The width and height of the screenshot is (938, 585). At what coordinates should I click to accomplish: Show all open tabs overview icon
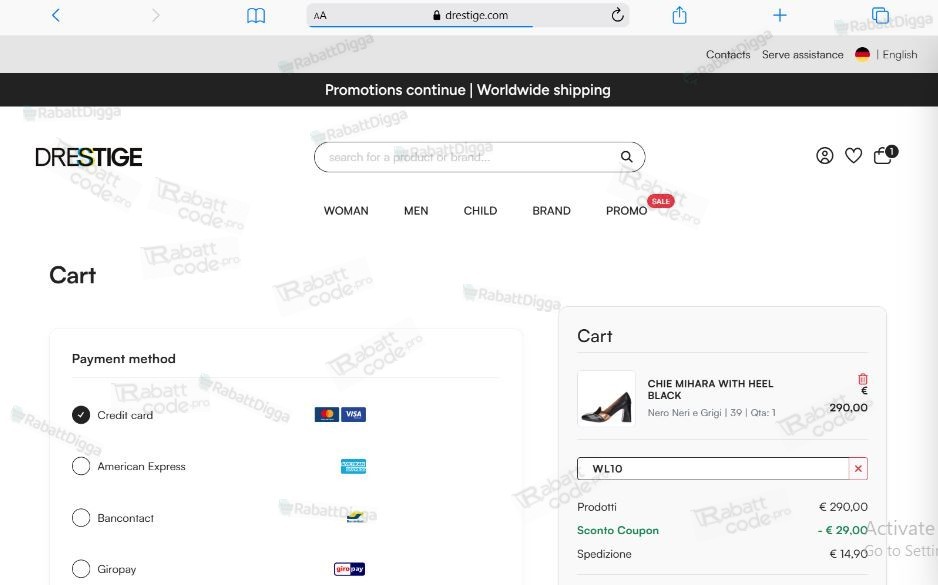coord(880,15)
